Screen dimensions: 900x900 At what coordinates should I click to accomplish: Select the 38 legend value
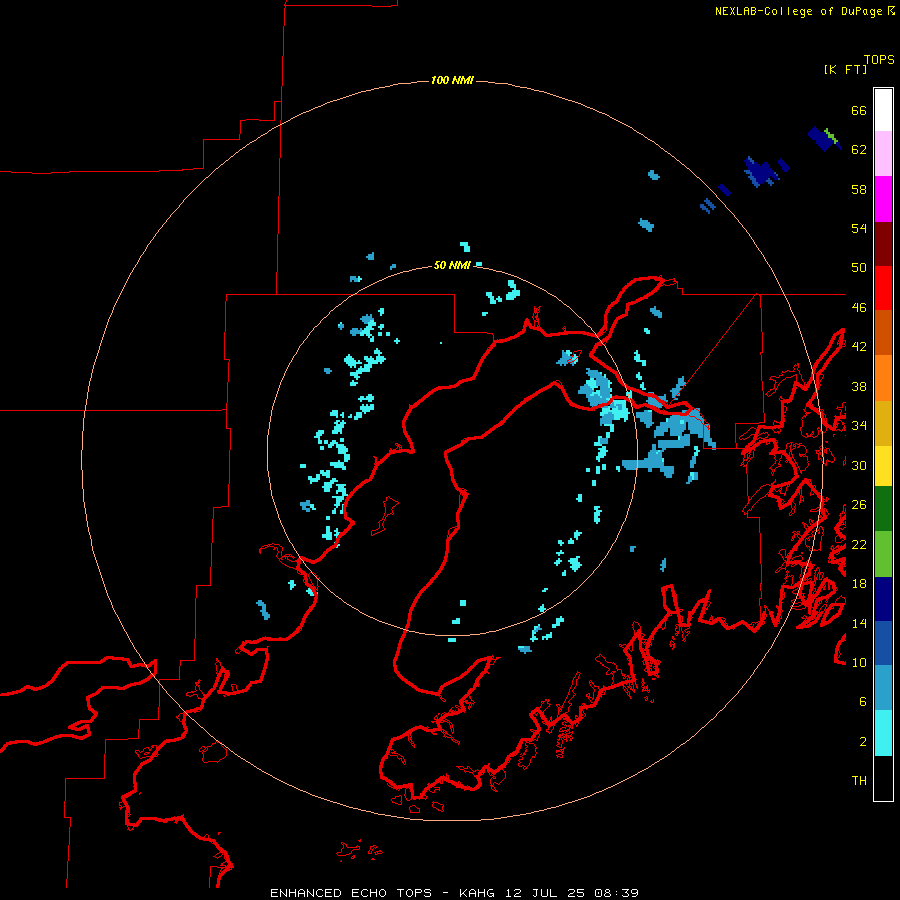pos(859,386)
